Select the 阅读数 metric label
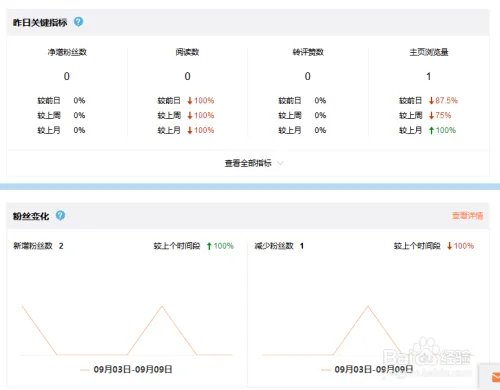500x390 pixels. pyautogui.click(x=187, y=52)
